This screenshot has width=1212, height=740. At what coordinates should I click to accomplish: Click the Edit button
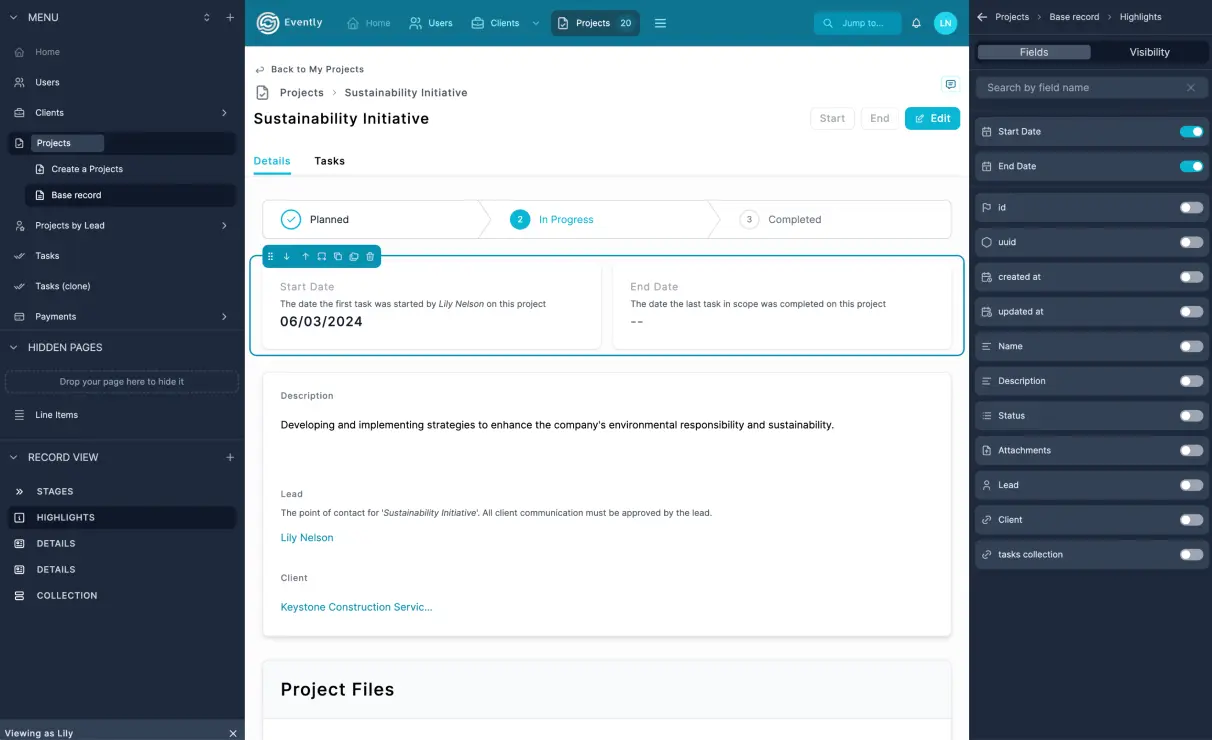(x=932, y=118)
